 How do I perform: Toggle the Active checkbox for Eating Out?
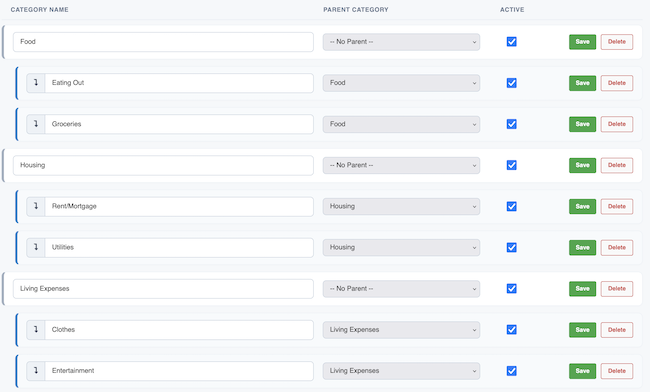pos(512,83)
